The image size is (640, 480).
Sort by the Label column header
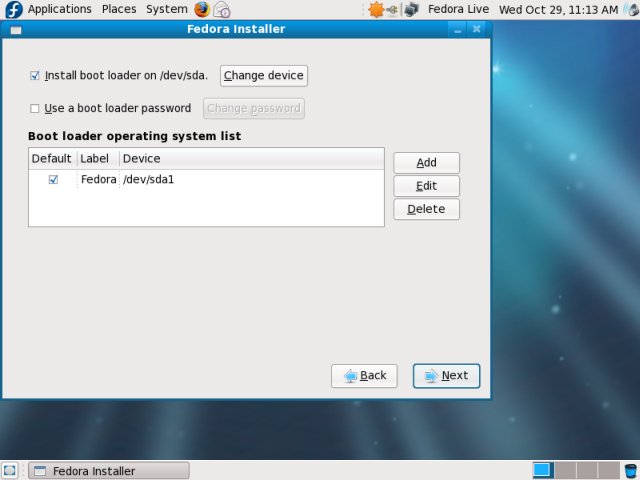[98, 158]
